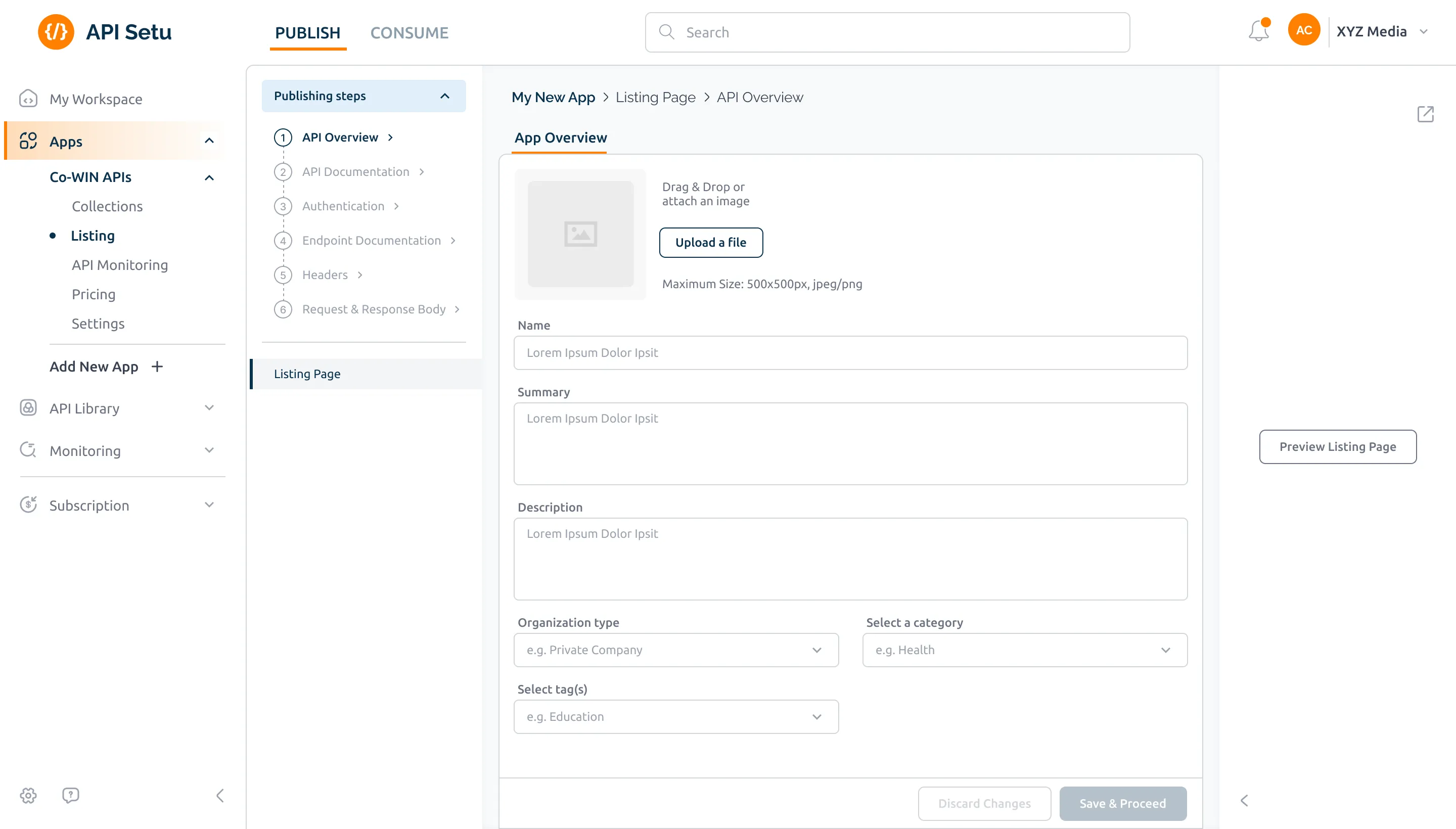Open the Headers publishing step
The image size is (1456, 829).
click(325, 275)
